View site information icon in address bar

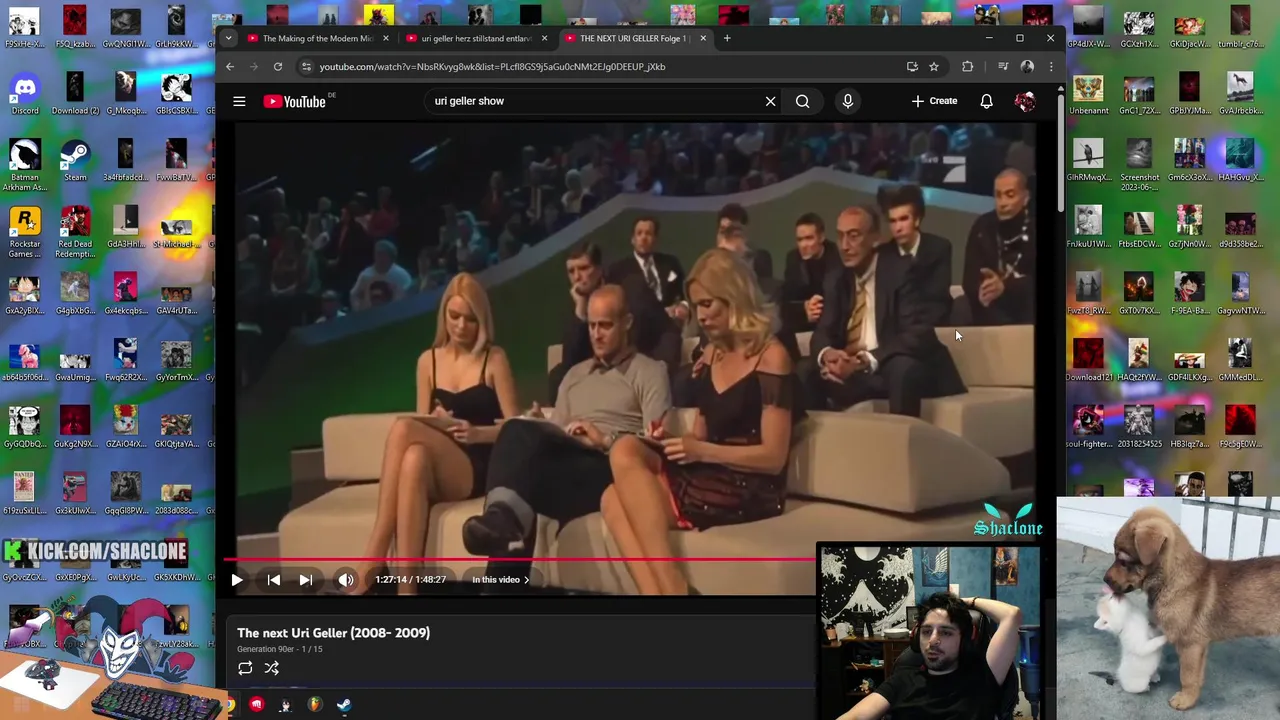tap(306, 67)
